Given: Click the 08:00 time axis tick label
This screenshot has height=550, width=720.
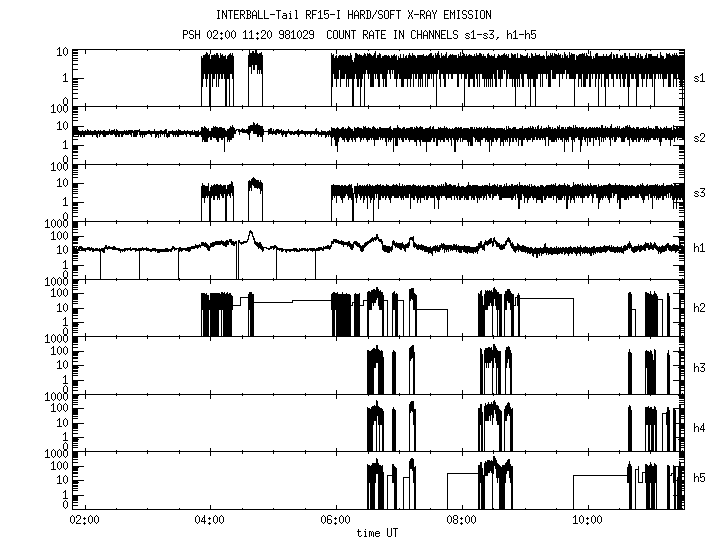Looking at the screenshot, I should point(461,520).
